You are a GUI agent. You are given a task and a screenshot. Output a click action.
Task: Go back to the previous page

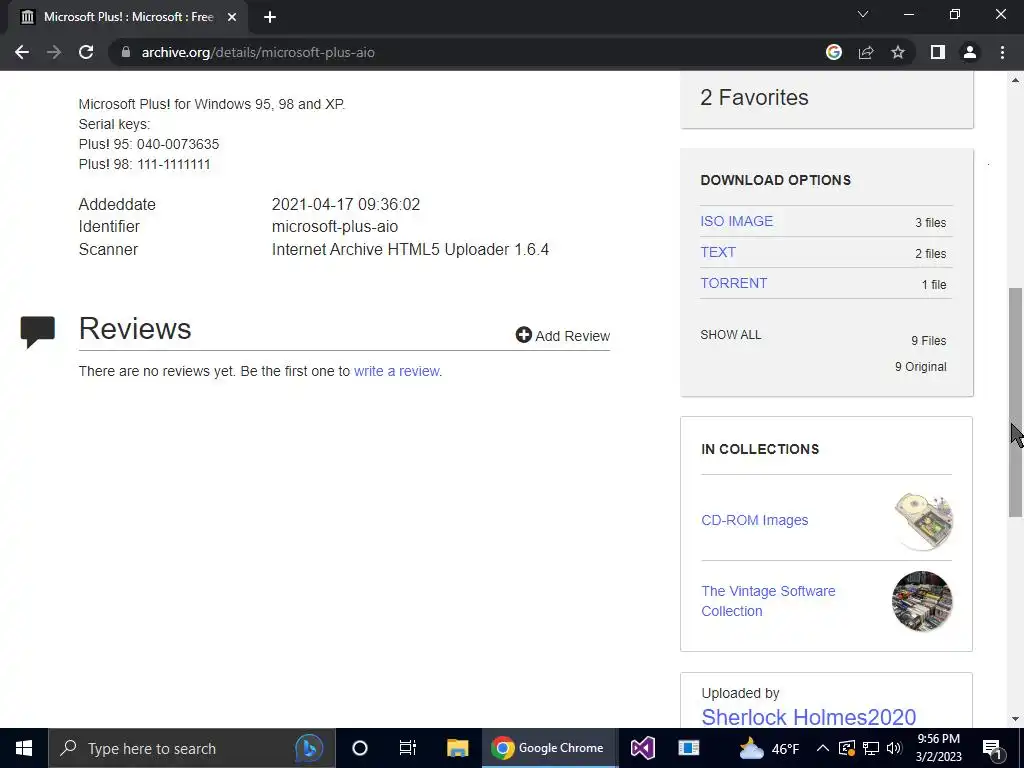tap(22, 52)
